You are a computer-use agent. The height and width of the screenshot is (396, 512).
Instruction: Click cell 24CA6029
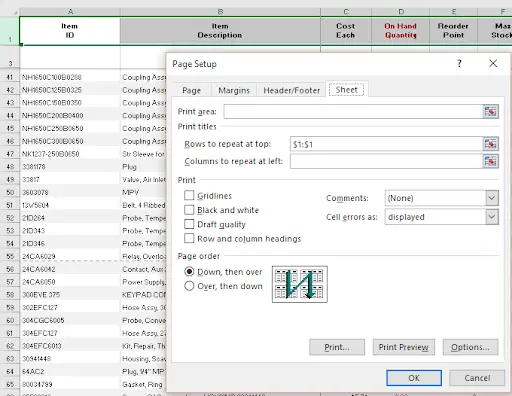70,256
